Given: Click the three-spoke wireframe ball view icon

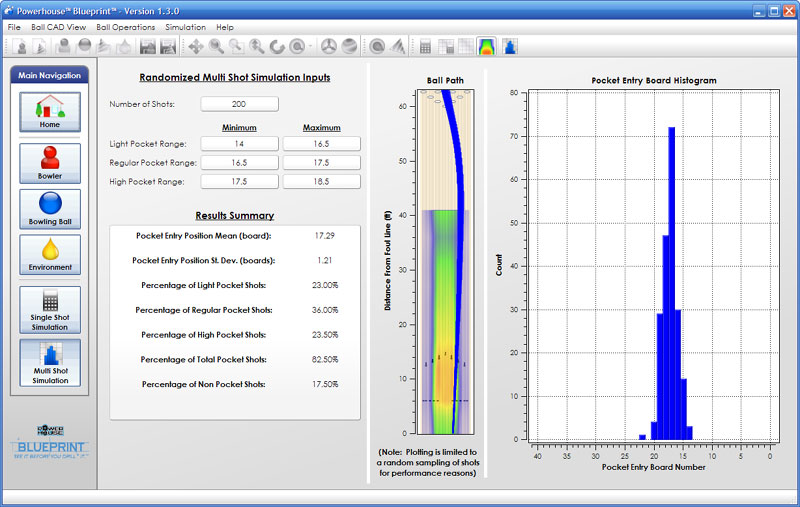Looking at the screenshot, I should pos(329,47).
